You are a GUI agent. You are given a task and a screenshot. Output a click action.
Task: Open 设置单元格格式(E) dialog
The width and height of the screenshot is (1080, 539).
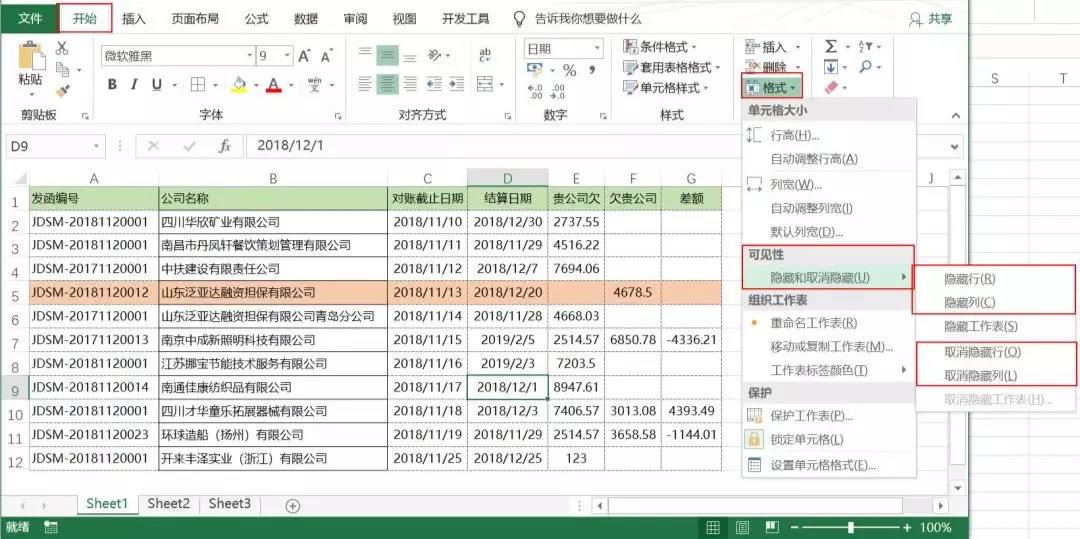pyautogui.click(x=829, y=465)
